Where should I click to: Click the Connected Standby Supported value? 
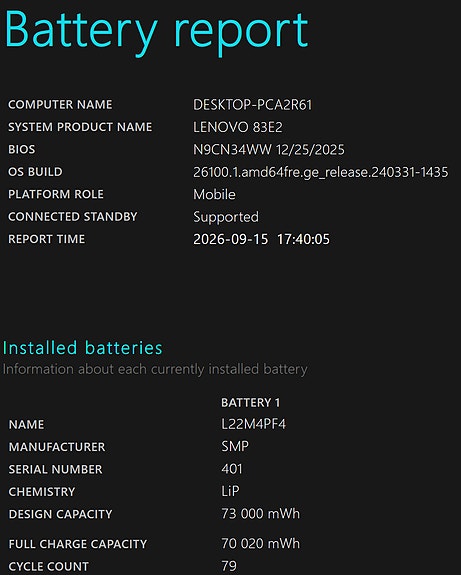click(226, 217)
